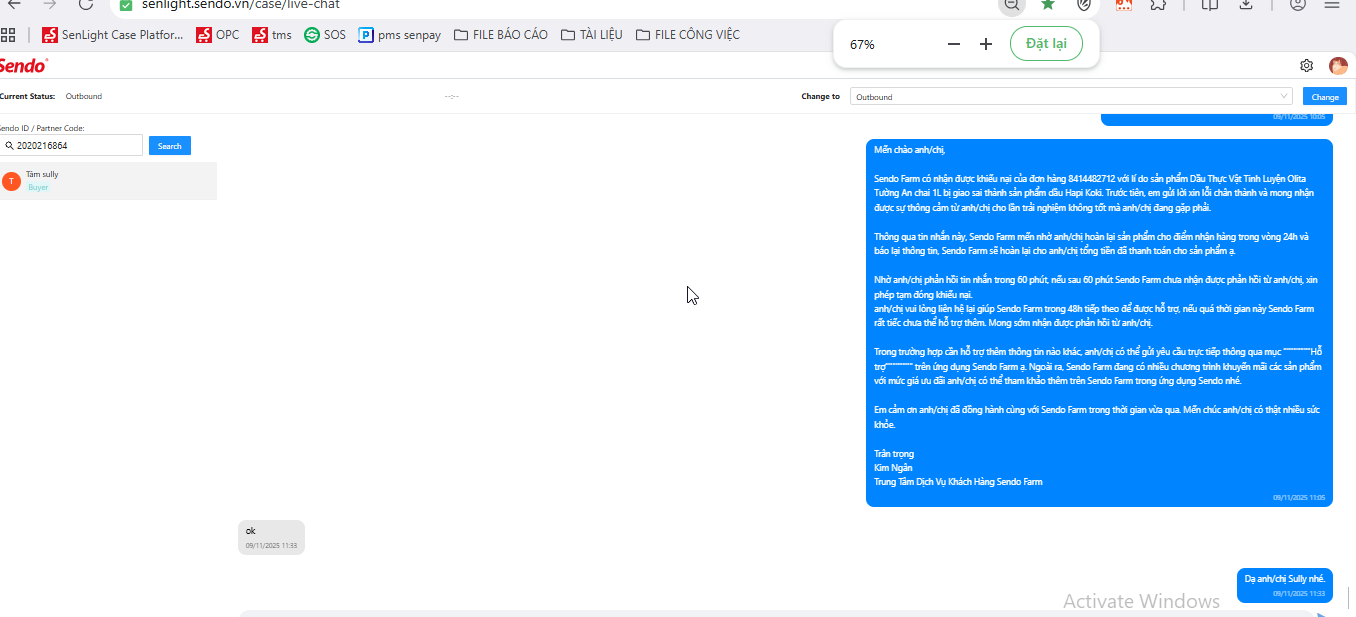Increase zoom with the plus button
This screenshot has height=617, width=1356.
[986, 44]
